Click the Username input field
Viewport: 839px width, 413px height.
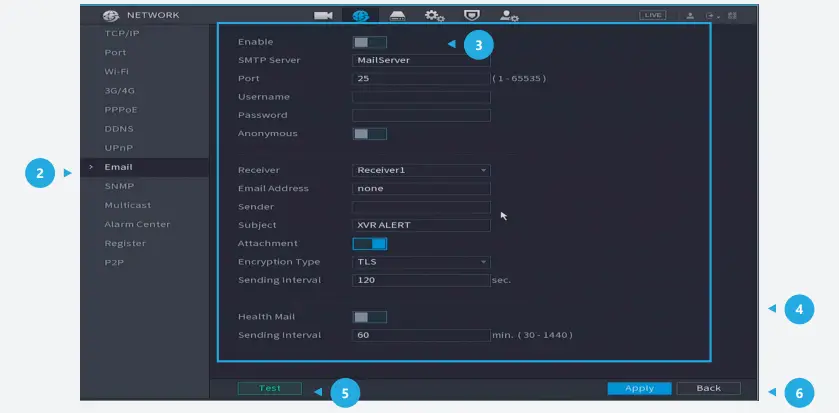[421, 97]
